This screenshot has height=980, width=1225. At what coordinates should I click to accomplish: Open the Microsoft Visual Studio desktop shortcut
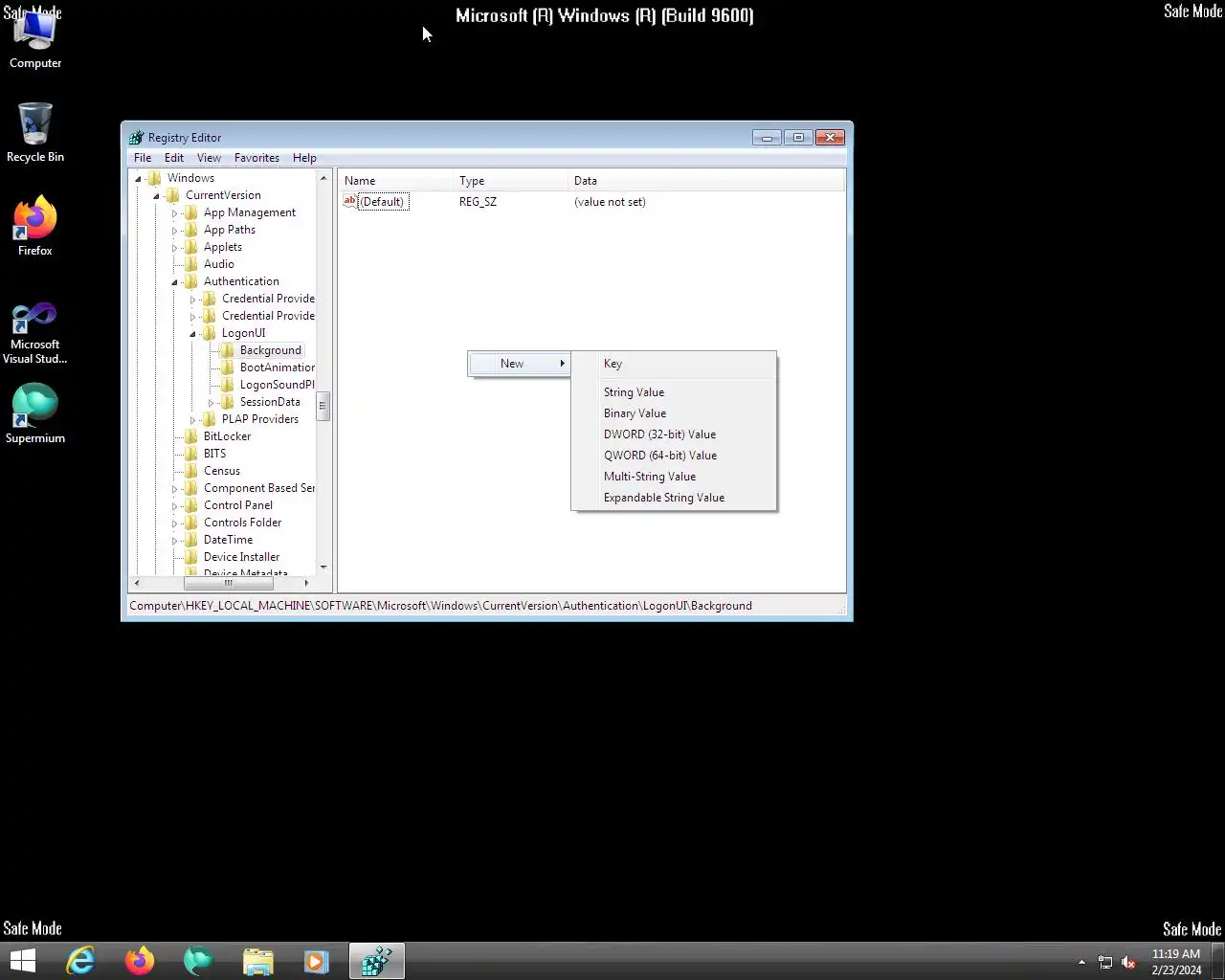tap(35, 333)
